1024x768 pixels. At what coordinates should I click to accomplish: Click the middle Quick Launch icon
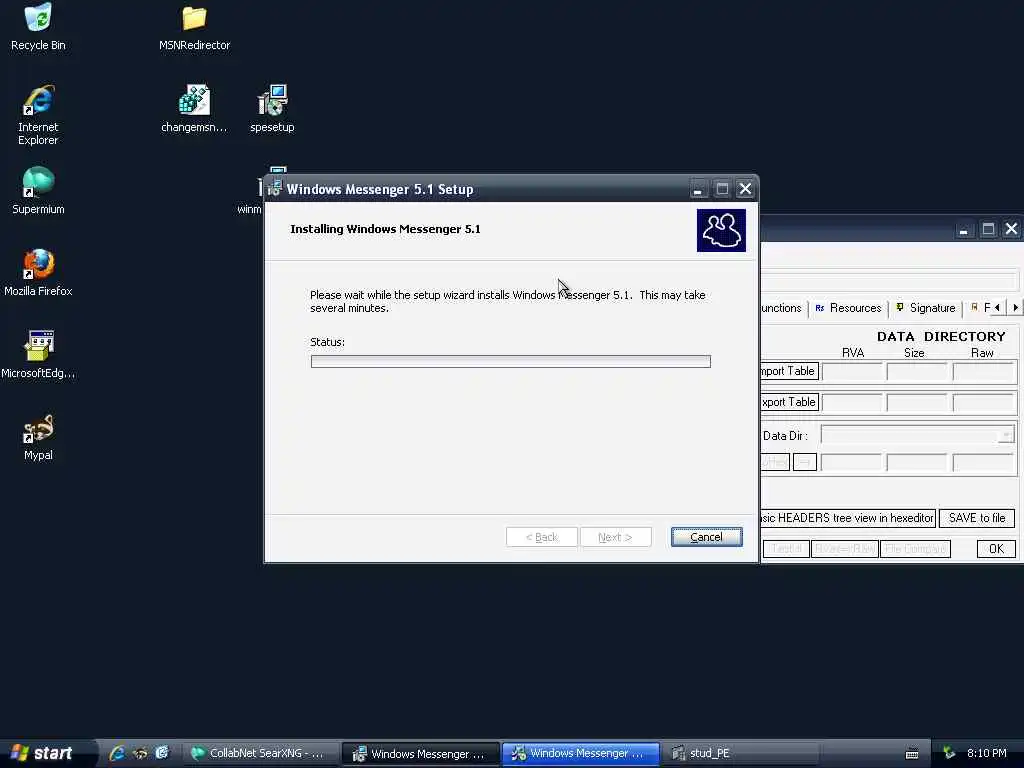[140, 753]
